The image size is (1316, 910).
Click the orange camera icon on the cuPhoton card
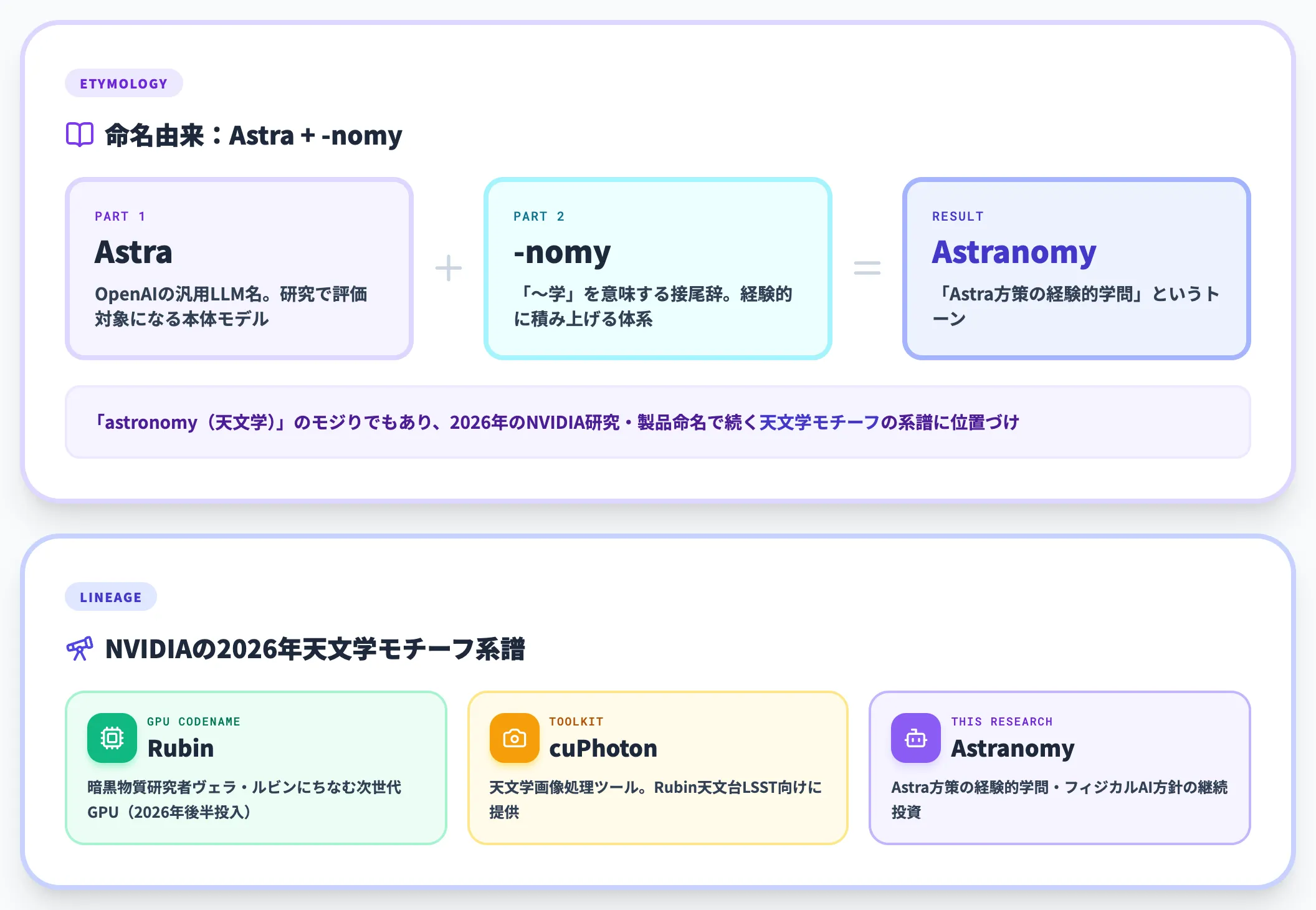click(x=514, y=738)
